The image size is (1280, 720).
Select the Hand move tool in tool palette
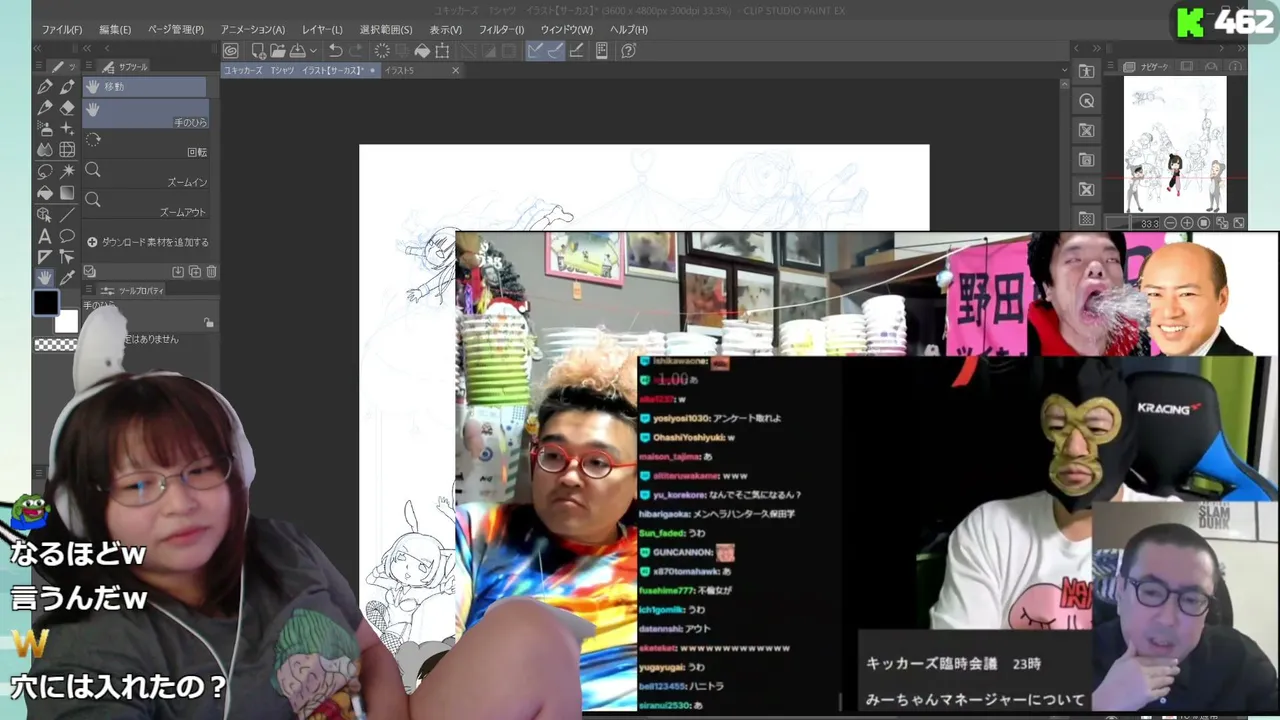(x=45, y=278)
